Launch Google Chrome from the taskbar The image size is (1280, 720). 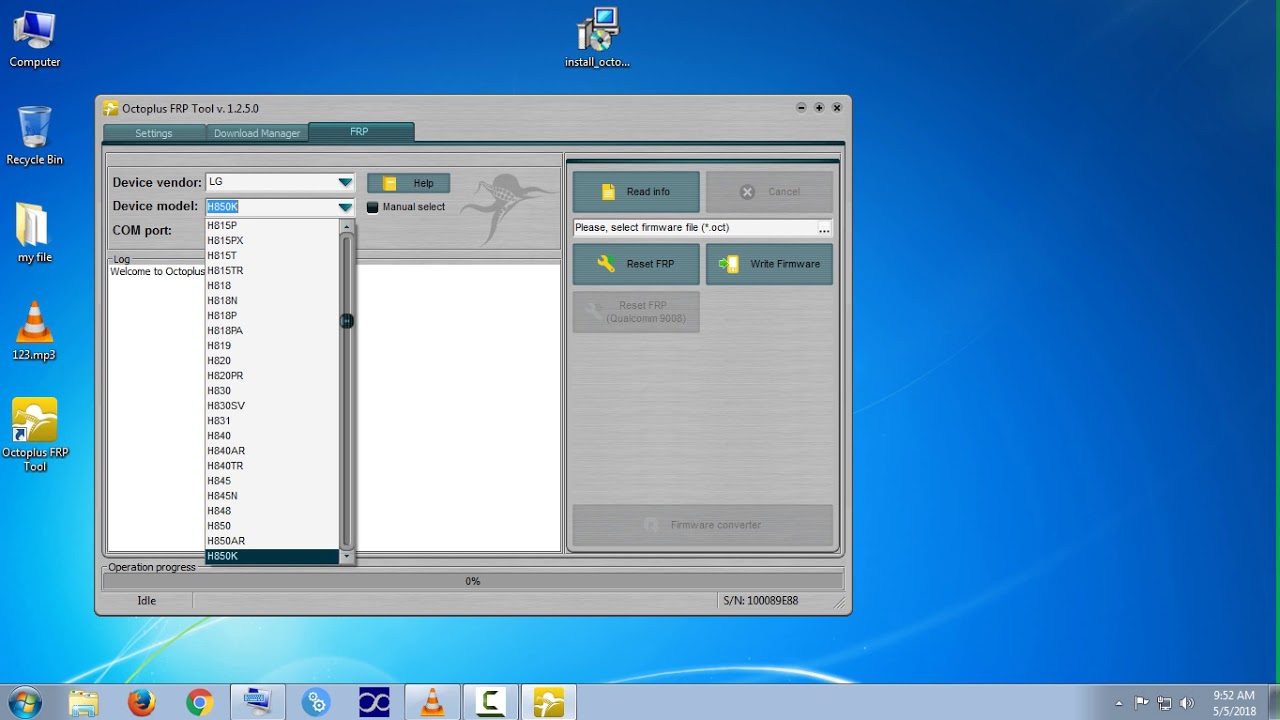click(200, 703)
